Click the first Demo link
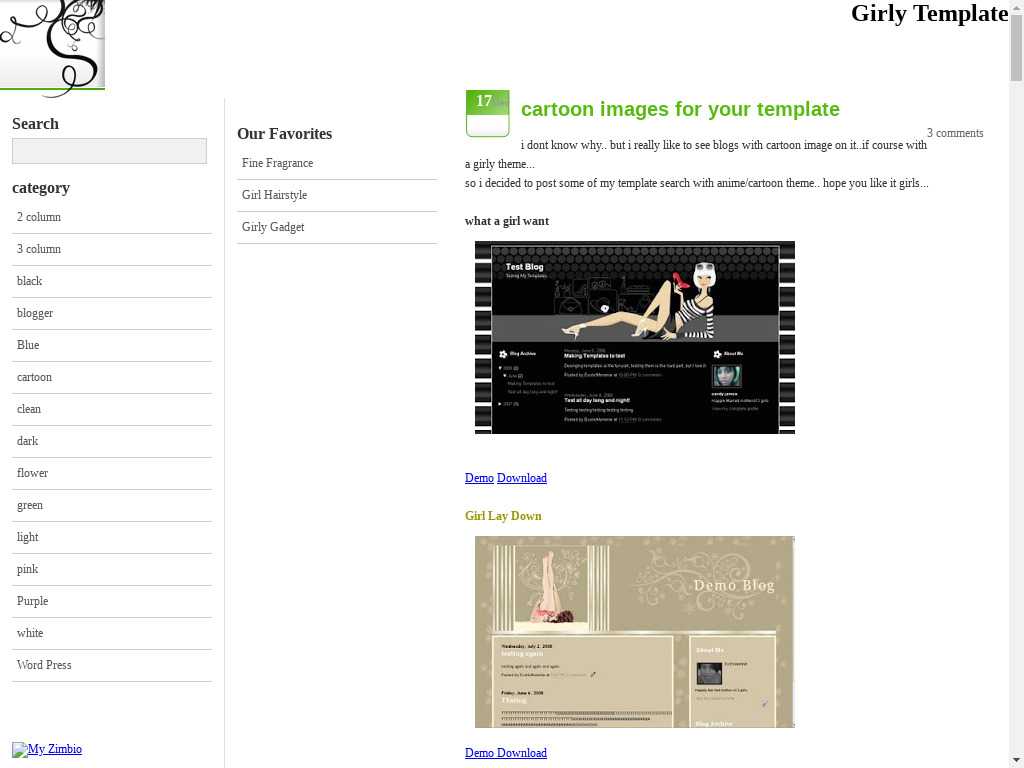The width and height of the screenshot is (1024, 768). 479,478
